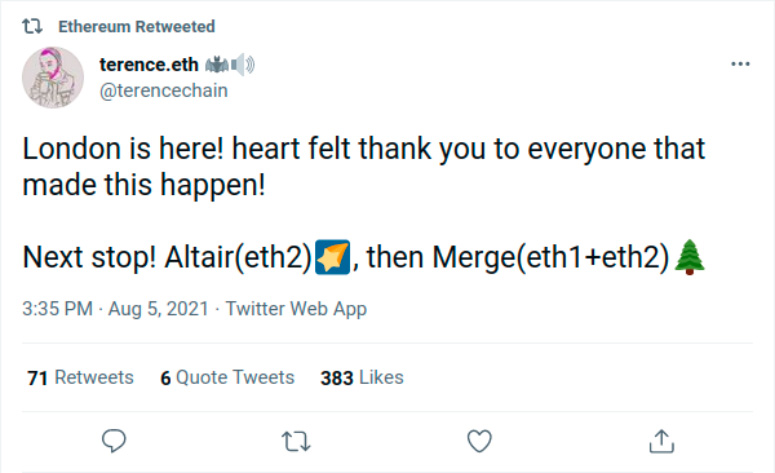Click the speaker emoji next to terence.eth
This screenshot has width=775, height=473.
(x=245, y=65)
